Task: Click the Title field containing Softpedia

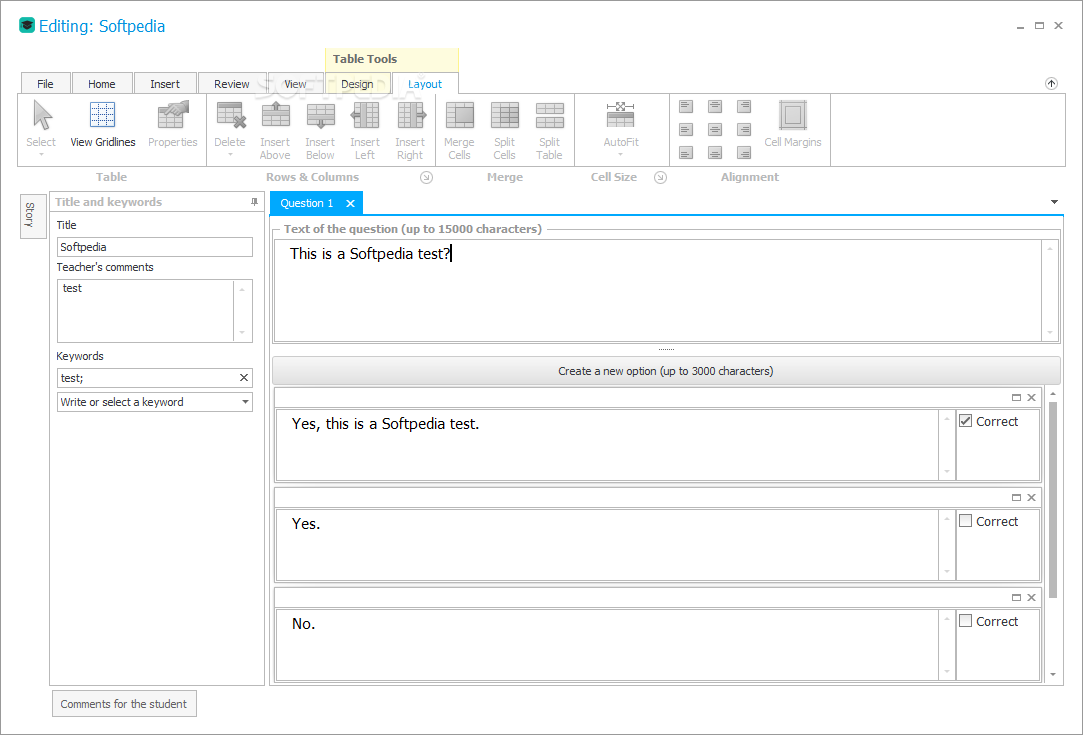Action: pos(155,247)
